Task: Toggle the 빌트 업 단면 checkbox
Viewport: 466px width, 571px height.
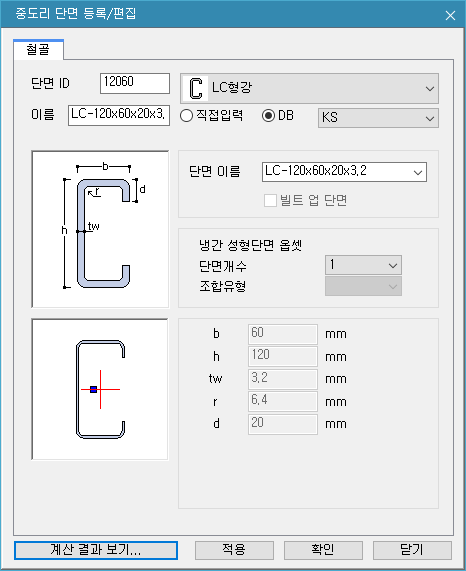Action: (270, 200)
